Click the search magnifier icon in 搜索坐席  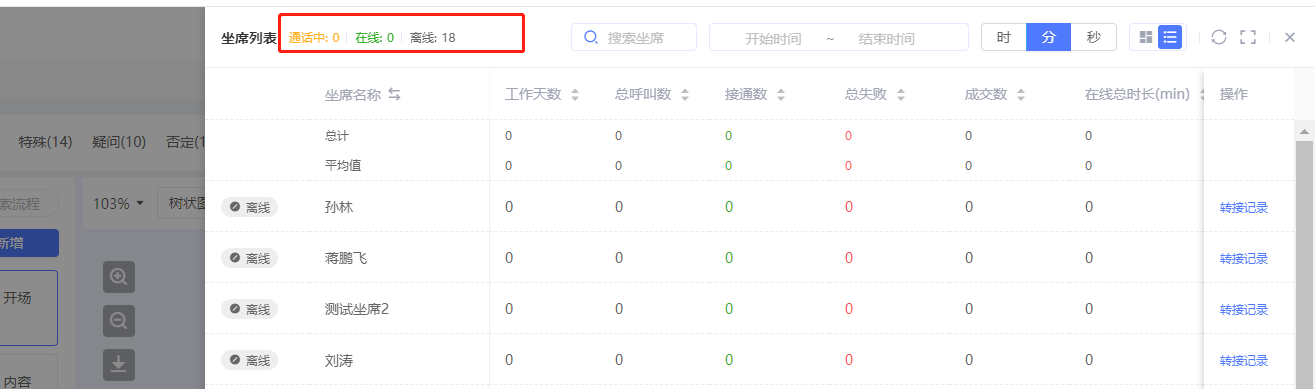coord(591,37)
